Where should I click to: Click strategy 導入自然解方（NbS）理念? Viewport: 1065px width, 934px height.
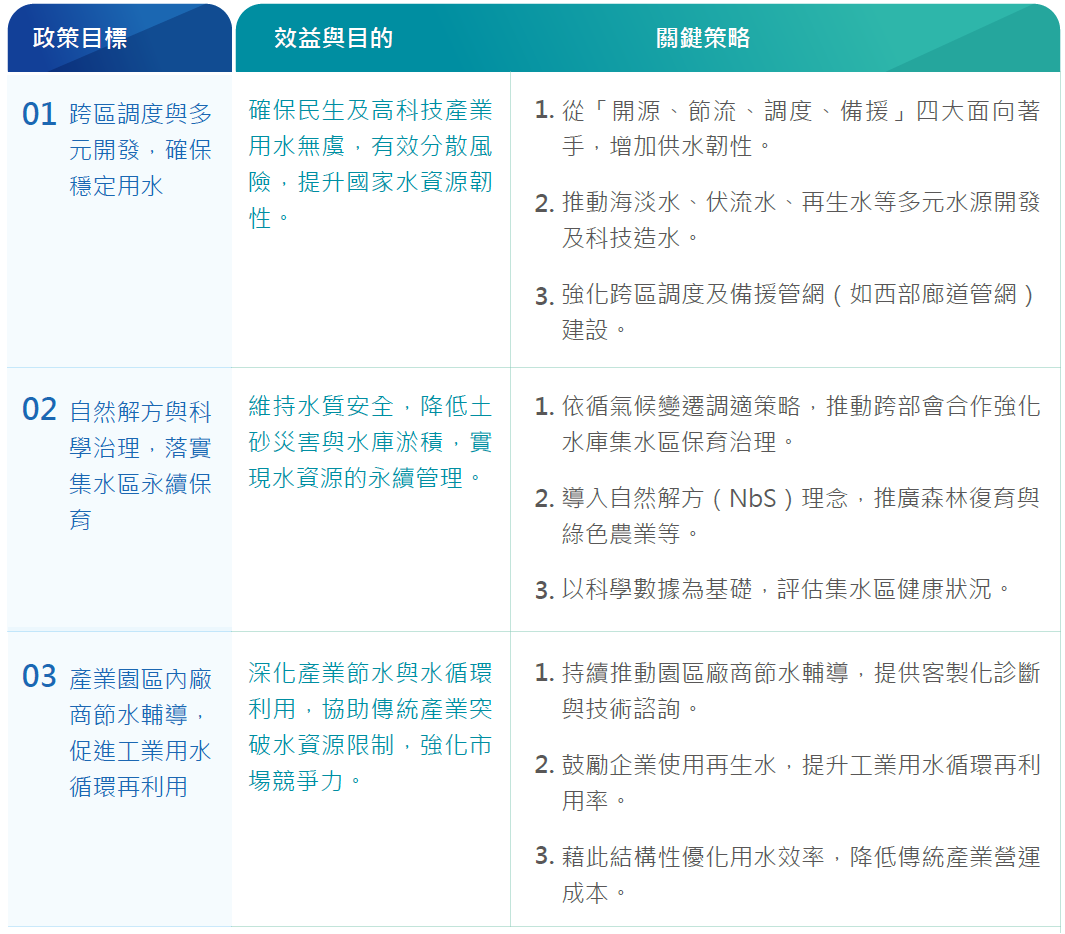coord(801,516)
